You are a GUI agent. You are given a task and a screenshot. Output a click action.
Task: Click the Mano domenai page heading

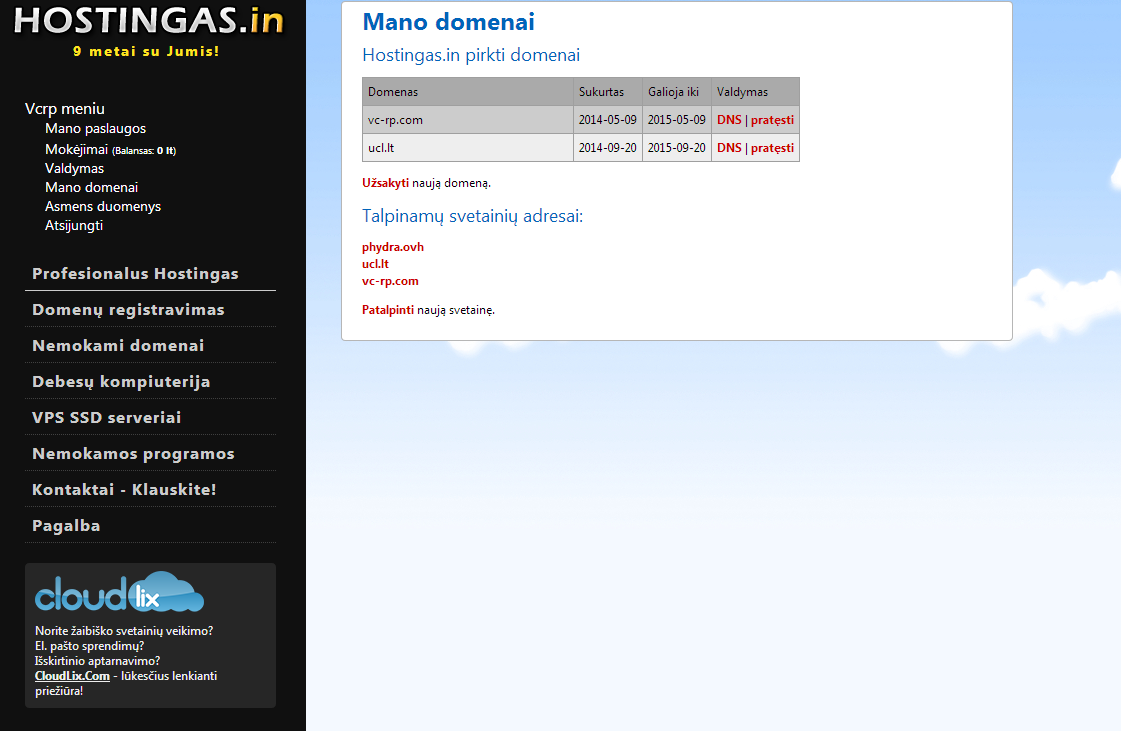[448, 22]
